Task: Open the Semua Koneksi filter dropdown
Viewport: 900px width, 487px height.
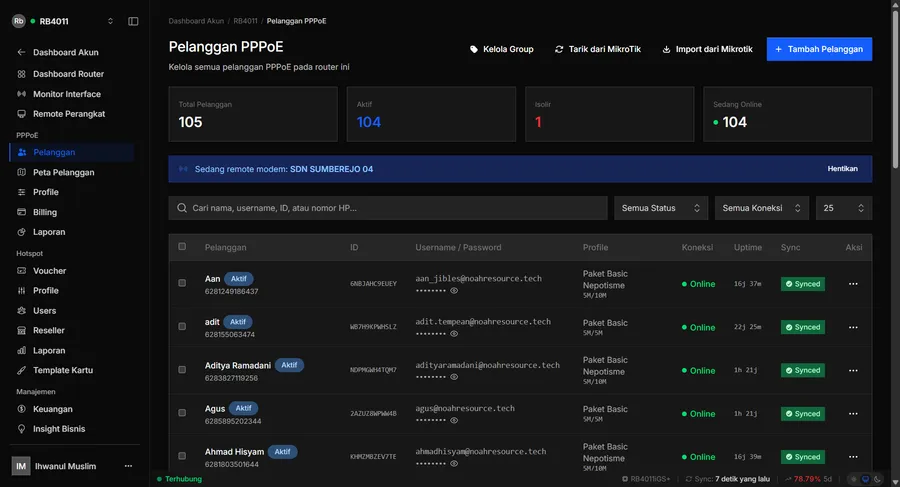Action: [762, 208]
